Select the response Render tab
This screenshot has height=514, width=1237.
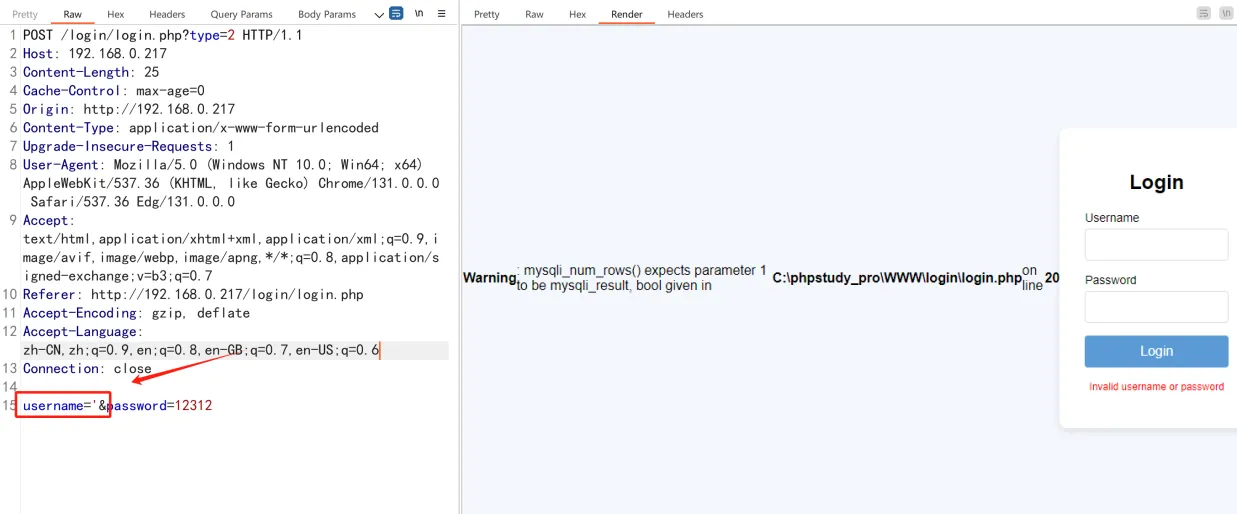[627, 15]
